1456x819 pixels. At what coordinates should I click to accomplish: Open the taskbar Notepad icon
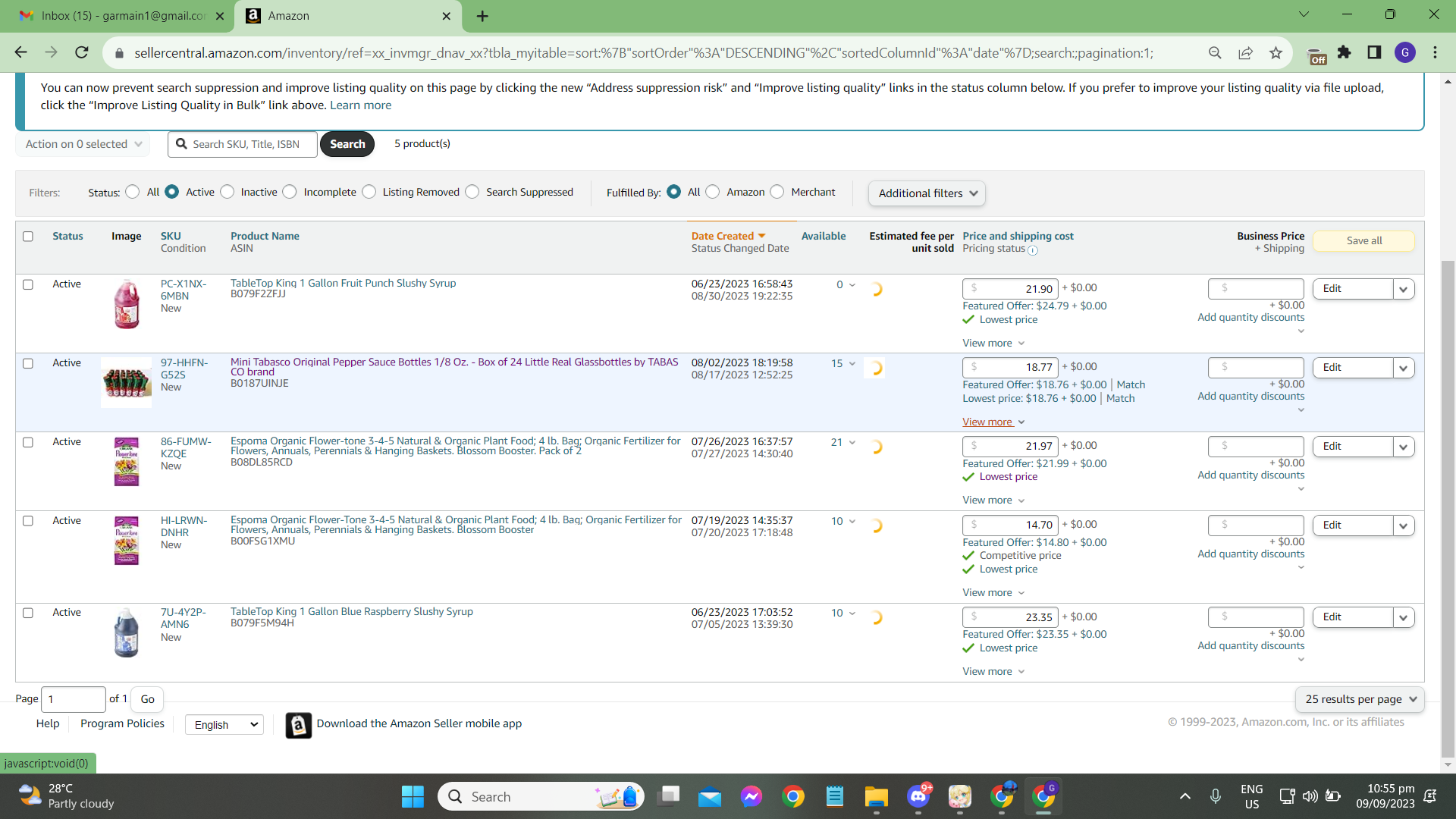[x=835, y=796]
